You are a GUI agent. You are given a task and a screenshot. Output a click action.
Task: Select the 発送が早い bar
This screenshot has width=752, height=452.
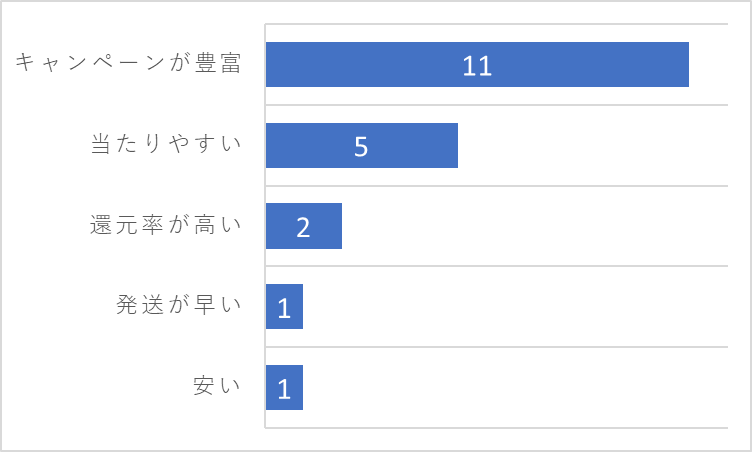[284, 307]
